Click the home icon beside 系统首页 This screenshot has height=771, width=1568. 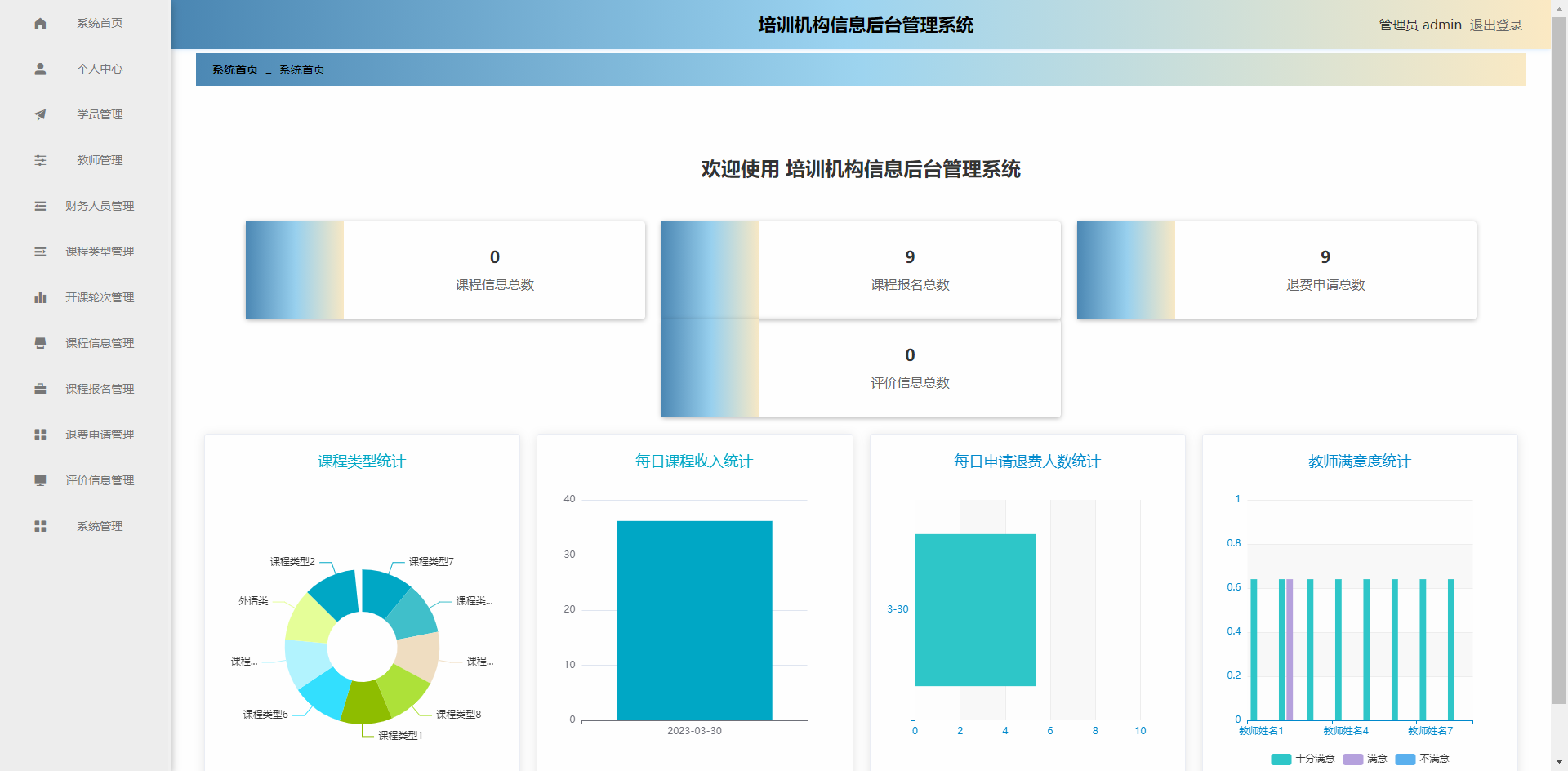tap(40, 23)
